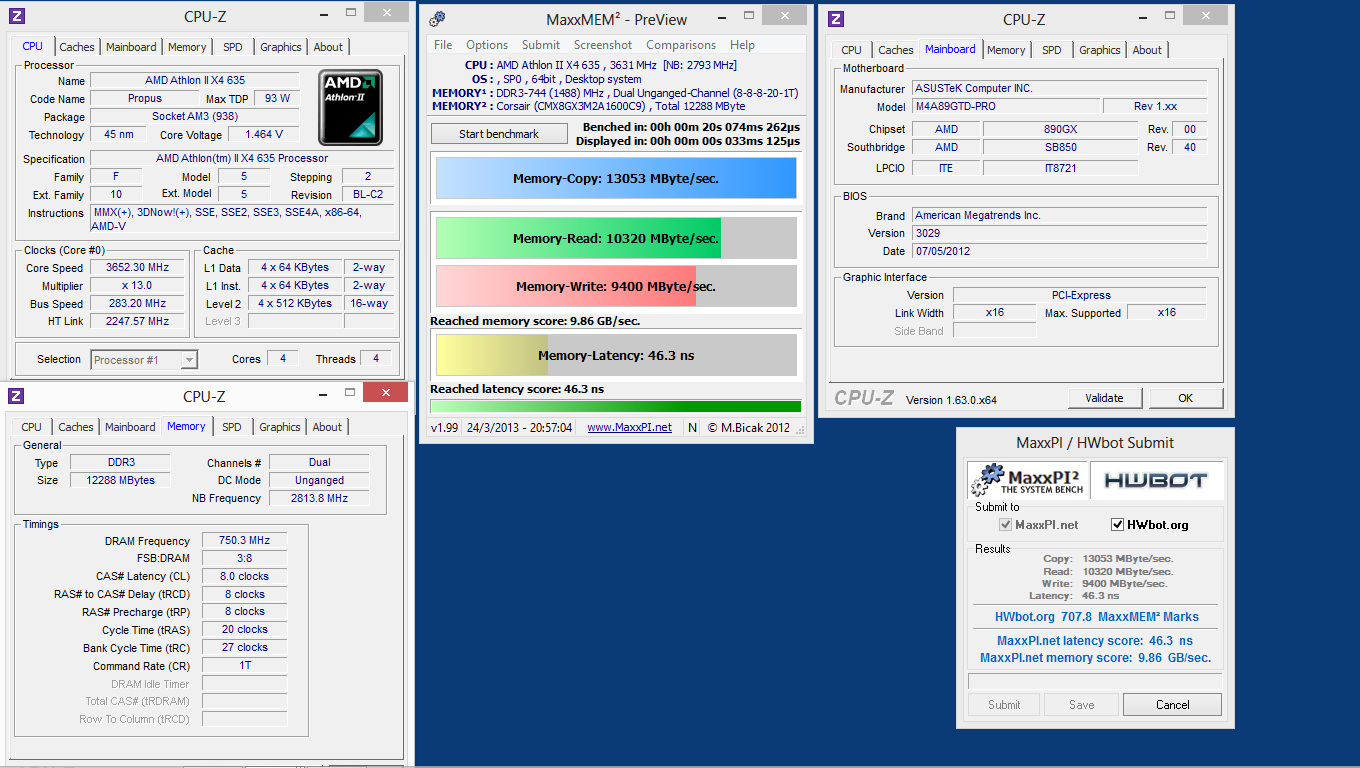The width and height of the screenshot is (1360, 768).
Task: Switch to SPD tab in CPU-Z CPU window
Action: point(232,47)
